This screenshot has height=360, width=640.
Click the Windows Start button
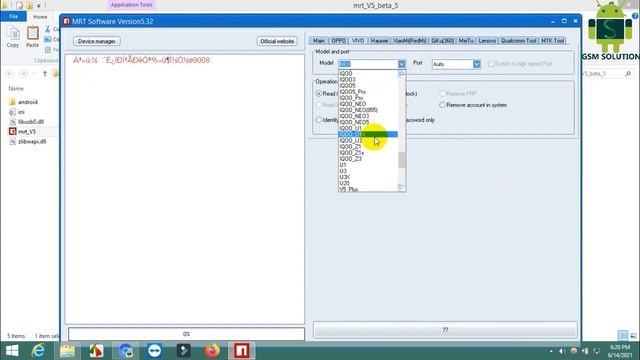point(12,351)
